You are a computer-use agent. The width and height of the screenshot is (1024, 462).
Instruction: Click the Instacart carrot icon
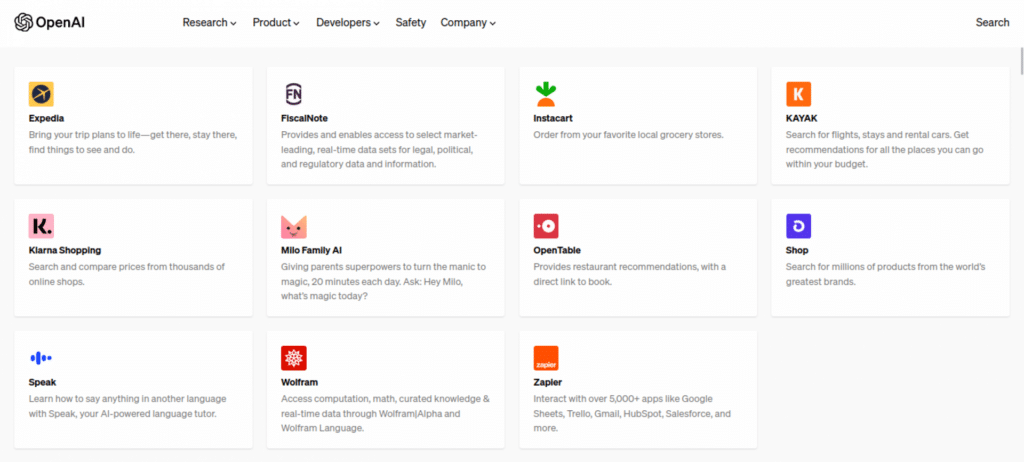coord(546,94)
